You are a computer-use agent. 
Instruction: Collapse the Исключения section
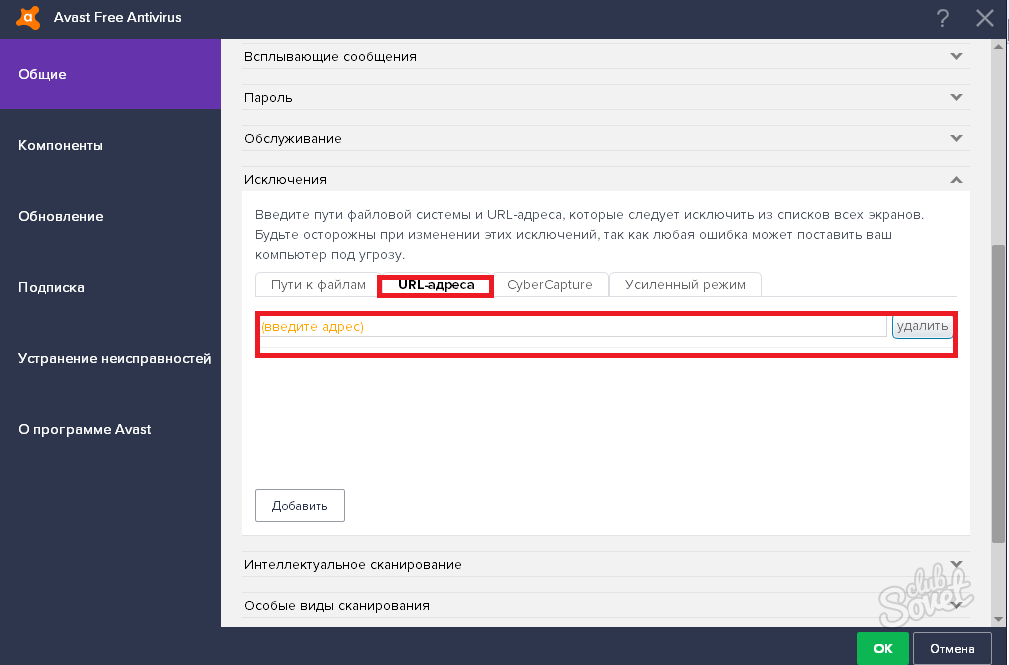[x=956, y=180]
